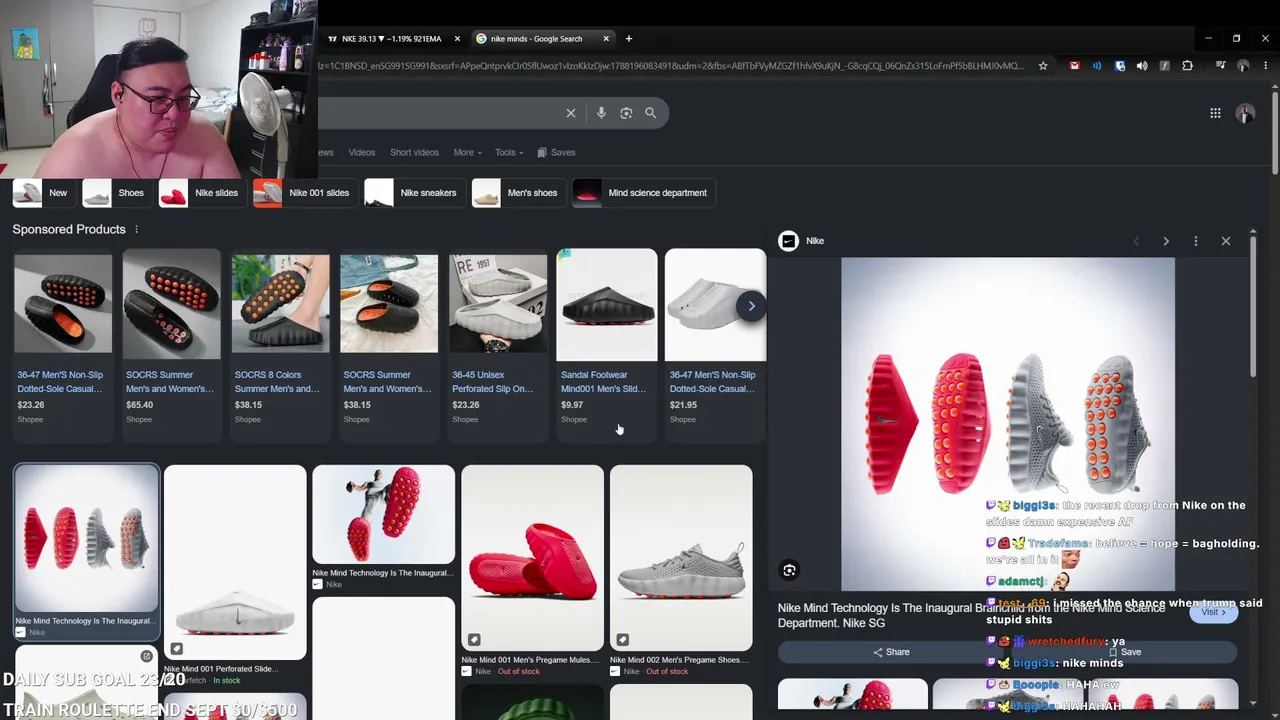Click the large Nike Mind preview image
1280x720 pixels.
[1008, 425]
